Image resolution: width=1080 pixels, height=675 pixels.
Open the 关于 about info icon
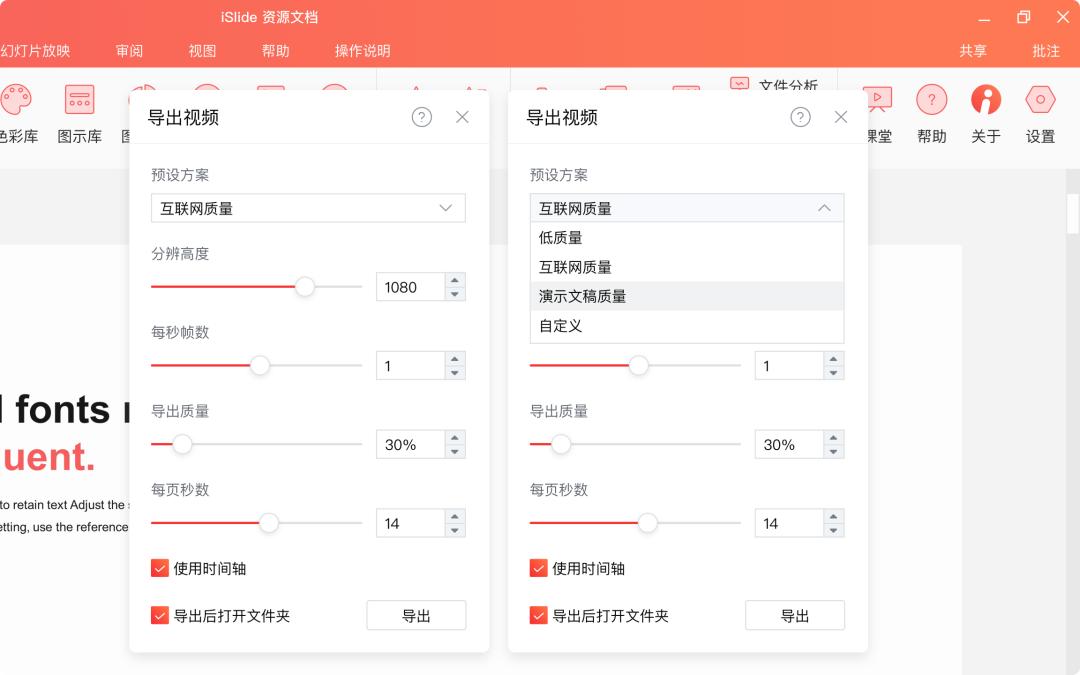pyautogui.click(x=985, y=101)
